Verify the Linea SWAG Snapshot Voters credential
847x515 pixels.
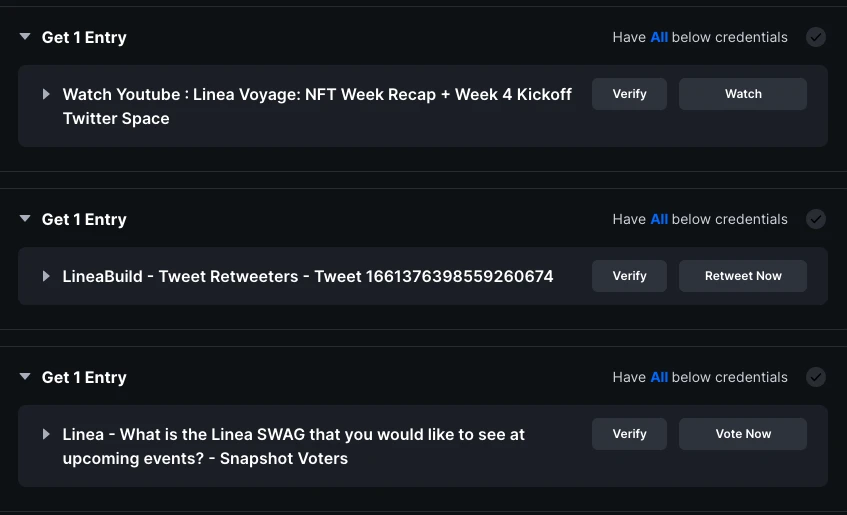click(x=629, y=434)
